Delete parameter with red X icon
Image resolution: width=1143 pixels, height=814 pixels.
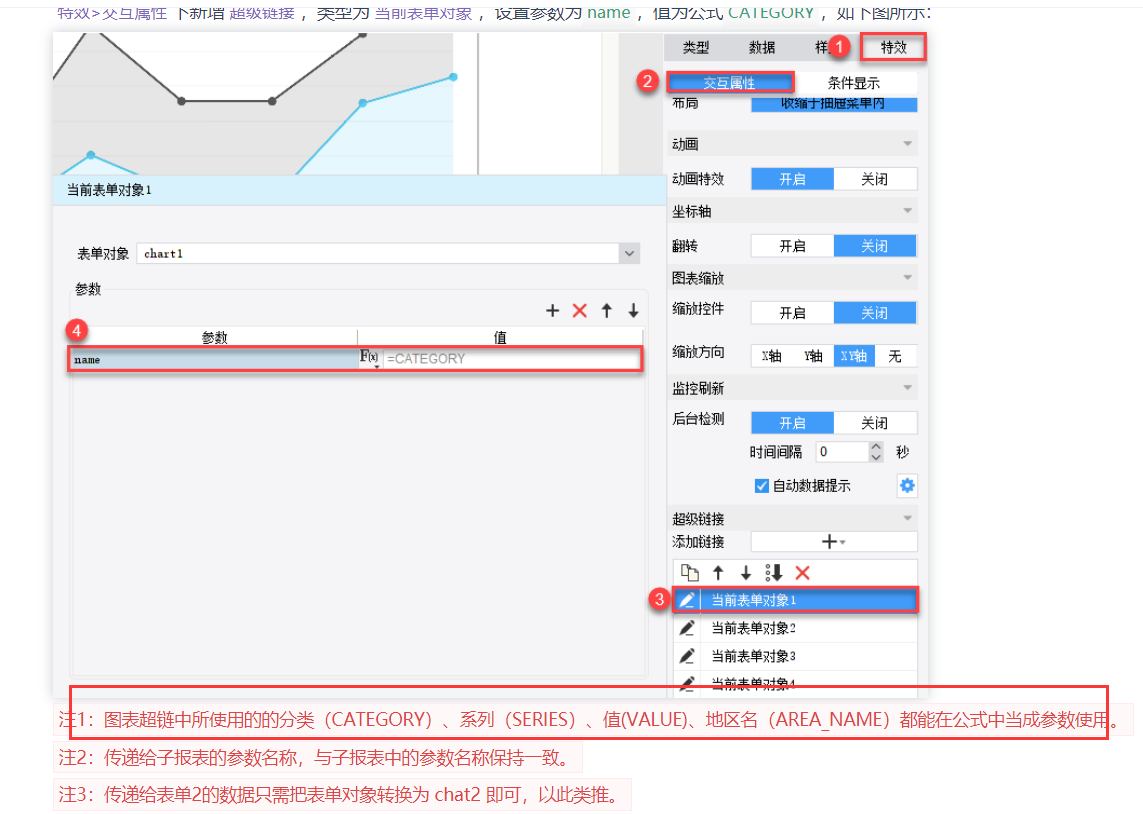[580, 310]
